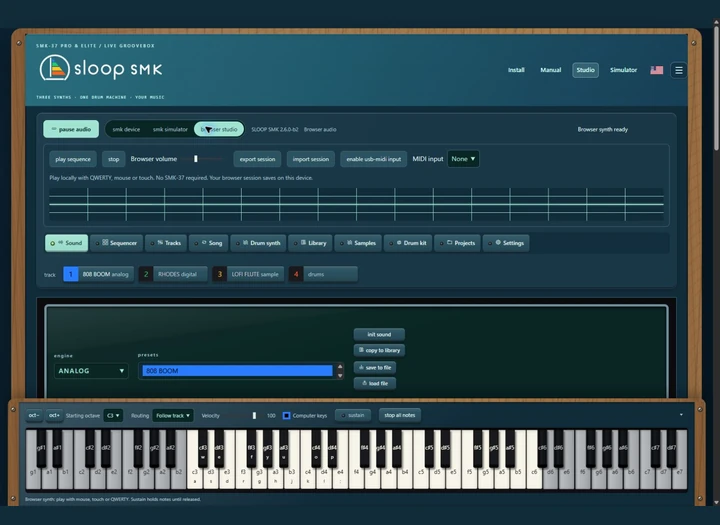Select the LOFI FLUTE sample track
The image size is (720, 525).
click(248, 274)
